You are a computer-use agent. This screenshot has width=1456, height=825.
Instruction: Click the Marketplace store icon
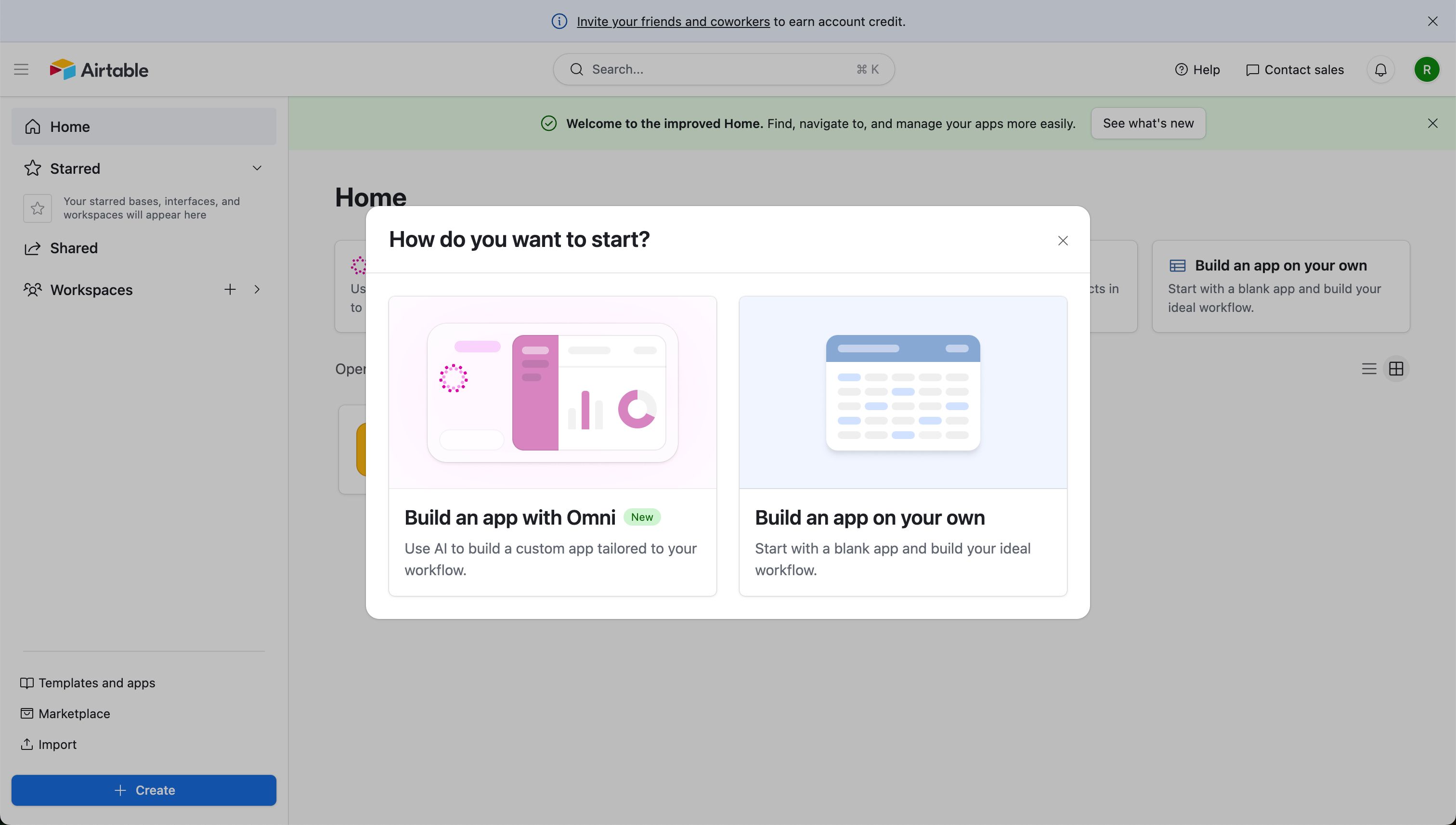point(26,713)
